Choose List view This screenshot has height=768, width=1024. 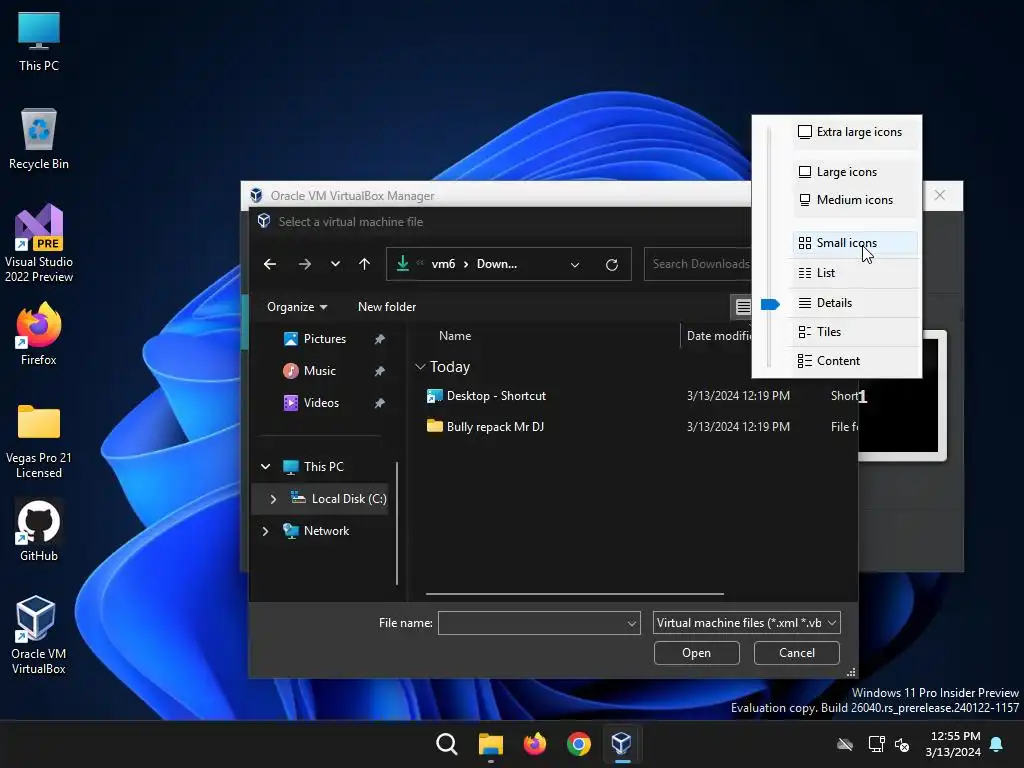pyautogui.click(x=855, y=273)
